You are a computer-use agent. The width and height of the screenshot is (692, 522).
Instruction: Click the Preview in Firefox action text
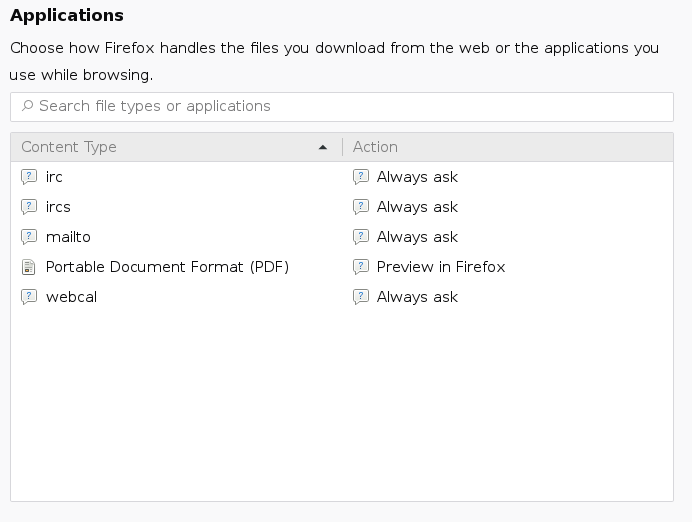pyautogui.click(x=441, y=267)
